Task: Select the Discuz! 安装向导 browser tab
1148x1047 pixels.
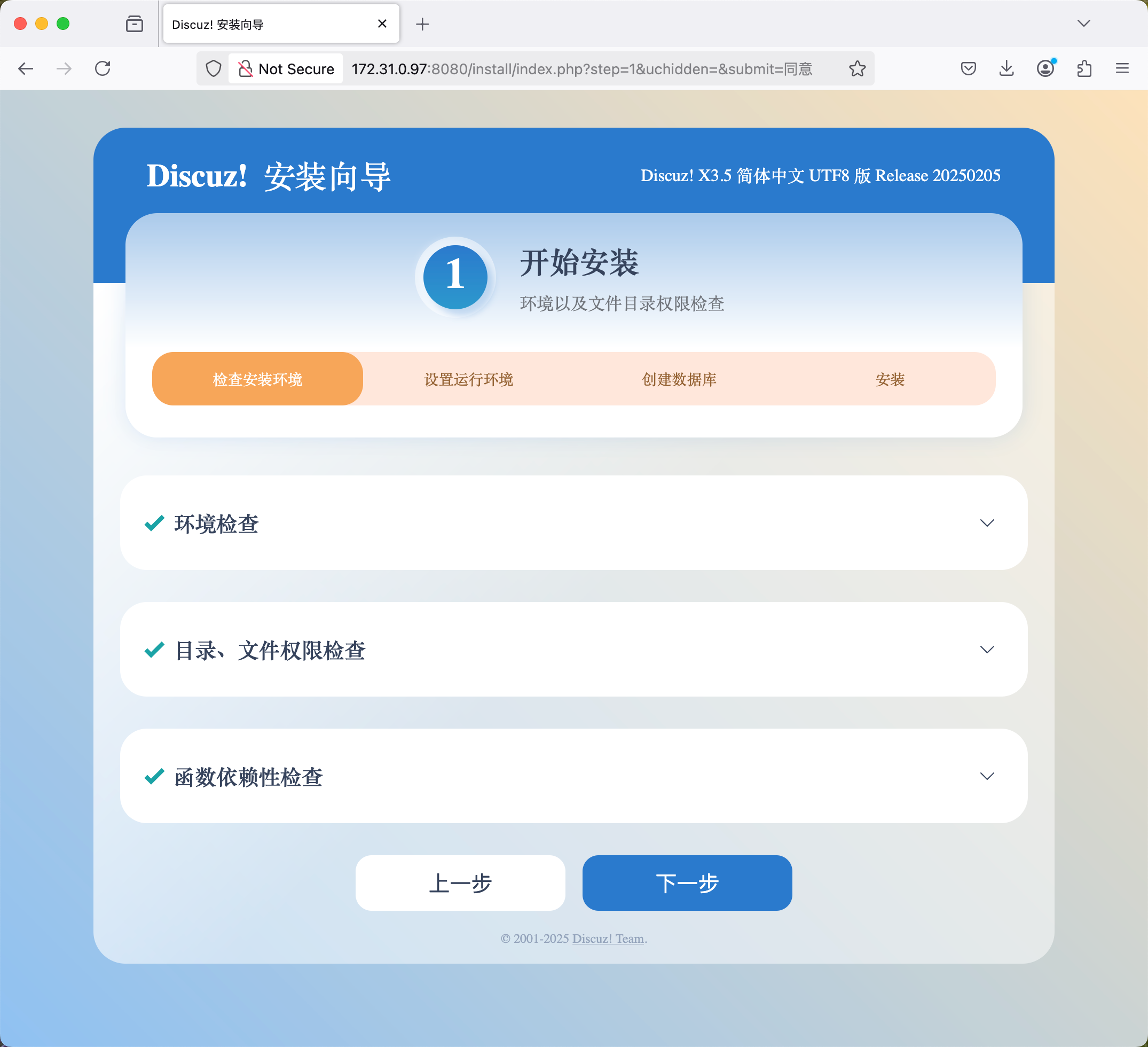Action: point(281,24)
